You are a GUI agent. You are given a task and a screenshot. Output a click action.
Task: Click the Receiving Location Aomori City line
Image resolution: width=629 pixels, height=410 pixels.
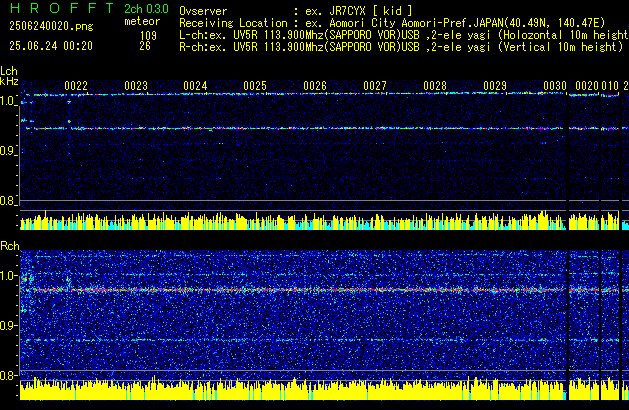point(392,23)
